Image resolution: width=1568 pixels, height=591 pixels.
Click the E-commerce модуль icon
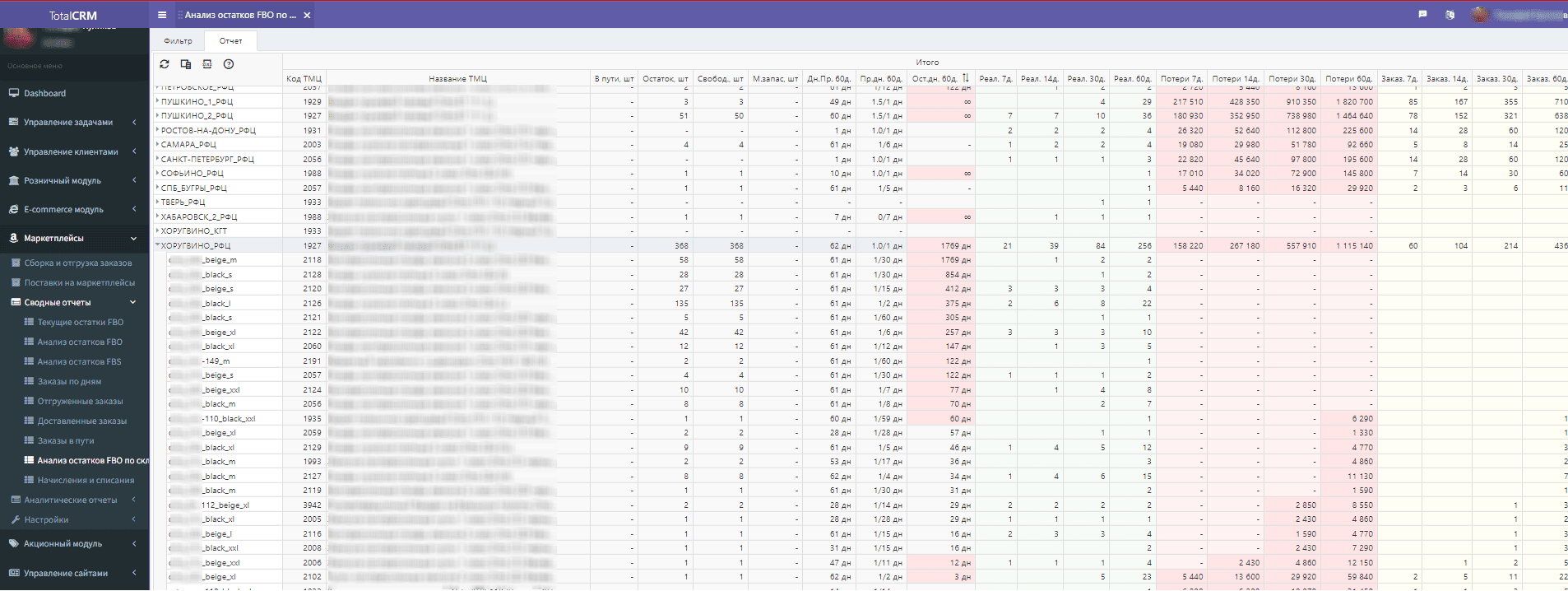pyautogui.click(x=14, y=209)
